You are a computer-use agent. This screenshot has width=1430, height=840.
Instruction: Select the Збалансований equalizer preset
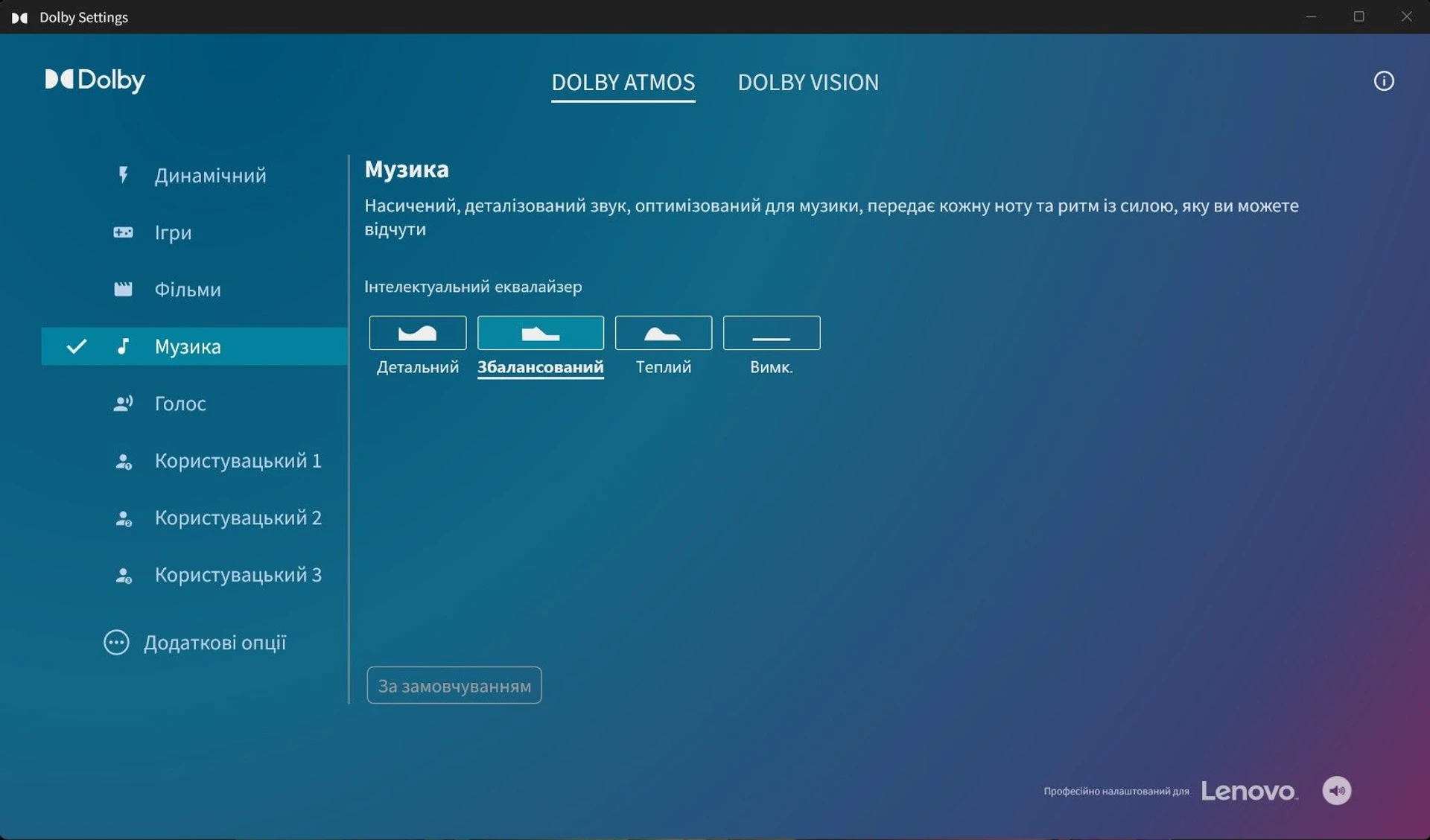[x=541, y=333]
